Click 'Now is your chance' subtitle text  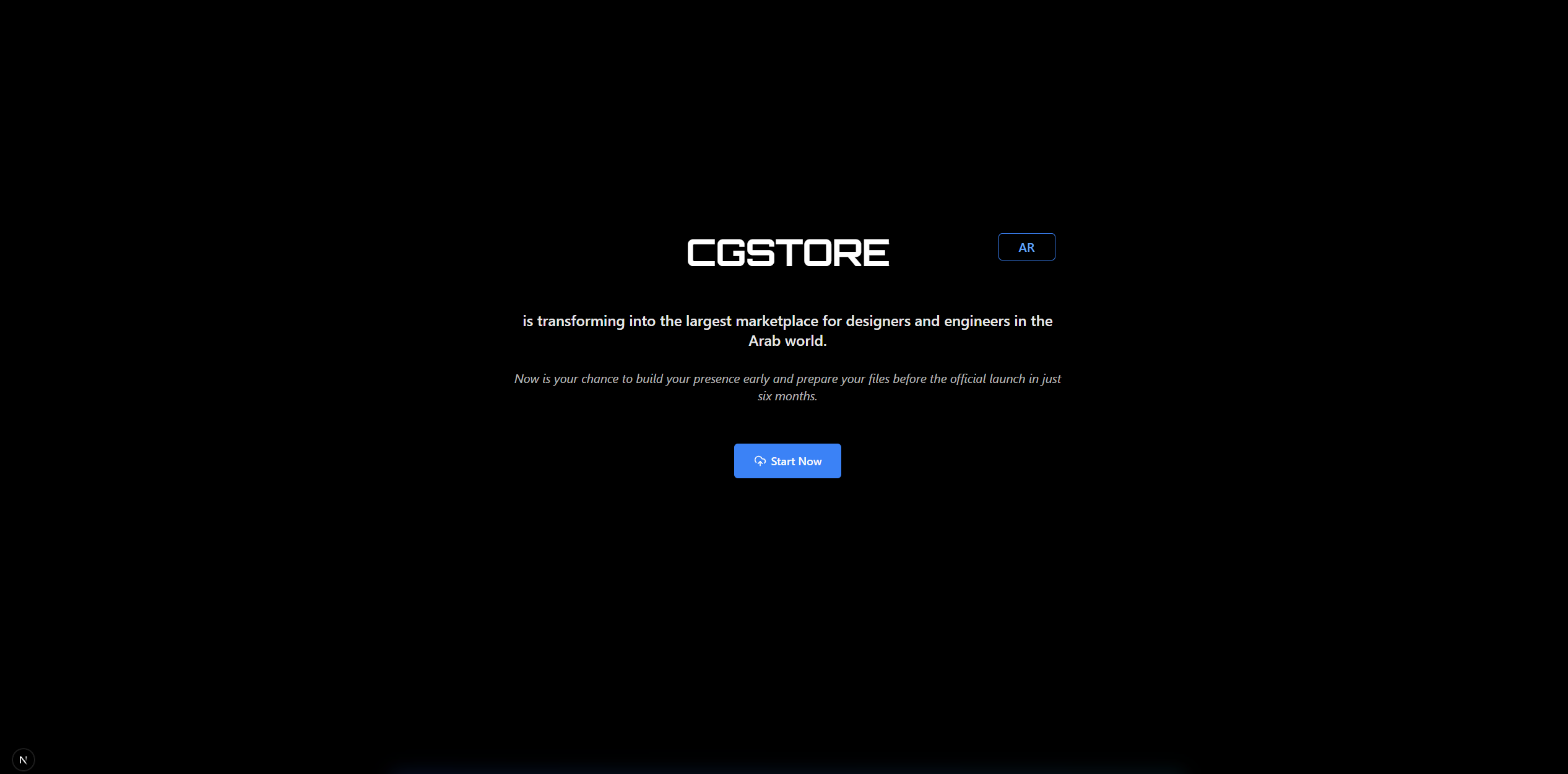(566, 379)
